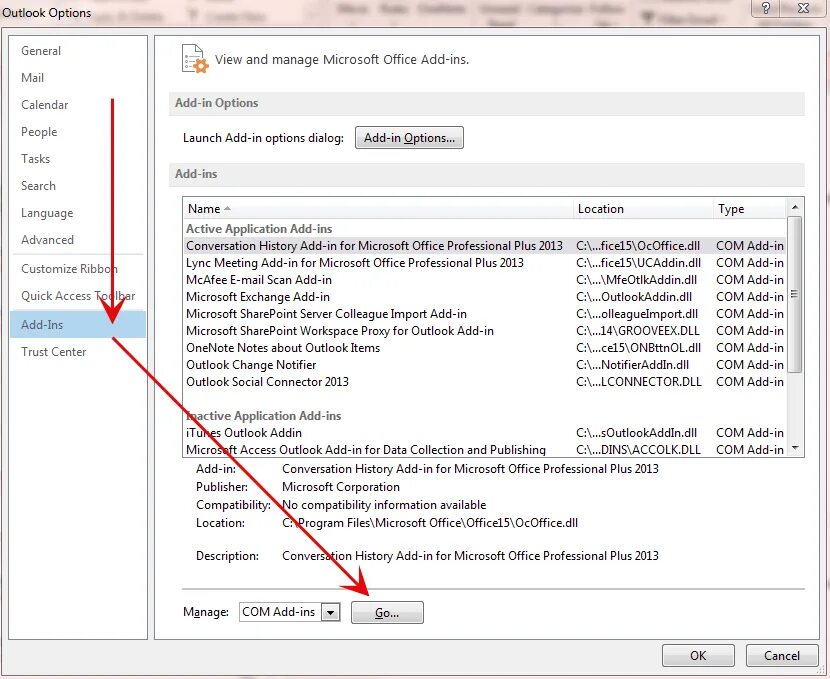Sort list by Location column header
Viewport: 830px width, 679px height.
coord(643,209)
